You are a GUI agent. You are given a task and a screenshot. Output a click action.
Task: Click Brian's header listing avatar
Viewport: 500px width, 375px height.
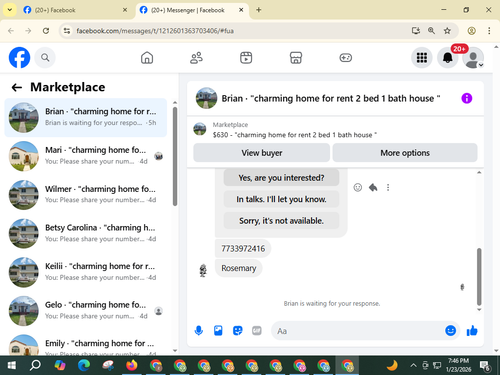click(x=206, y=98)
